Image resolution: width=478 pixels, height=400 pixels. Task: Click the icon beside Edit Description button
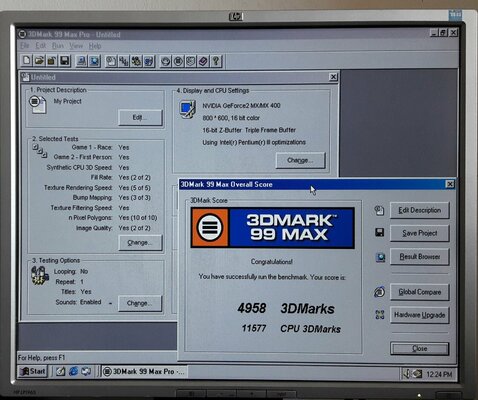point(379,210)
